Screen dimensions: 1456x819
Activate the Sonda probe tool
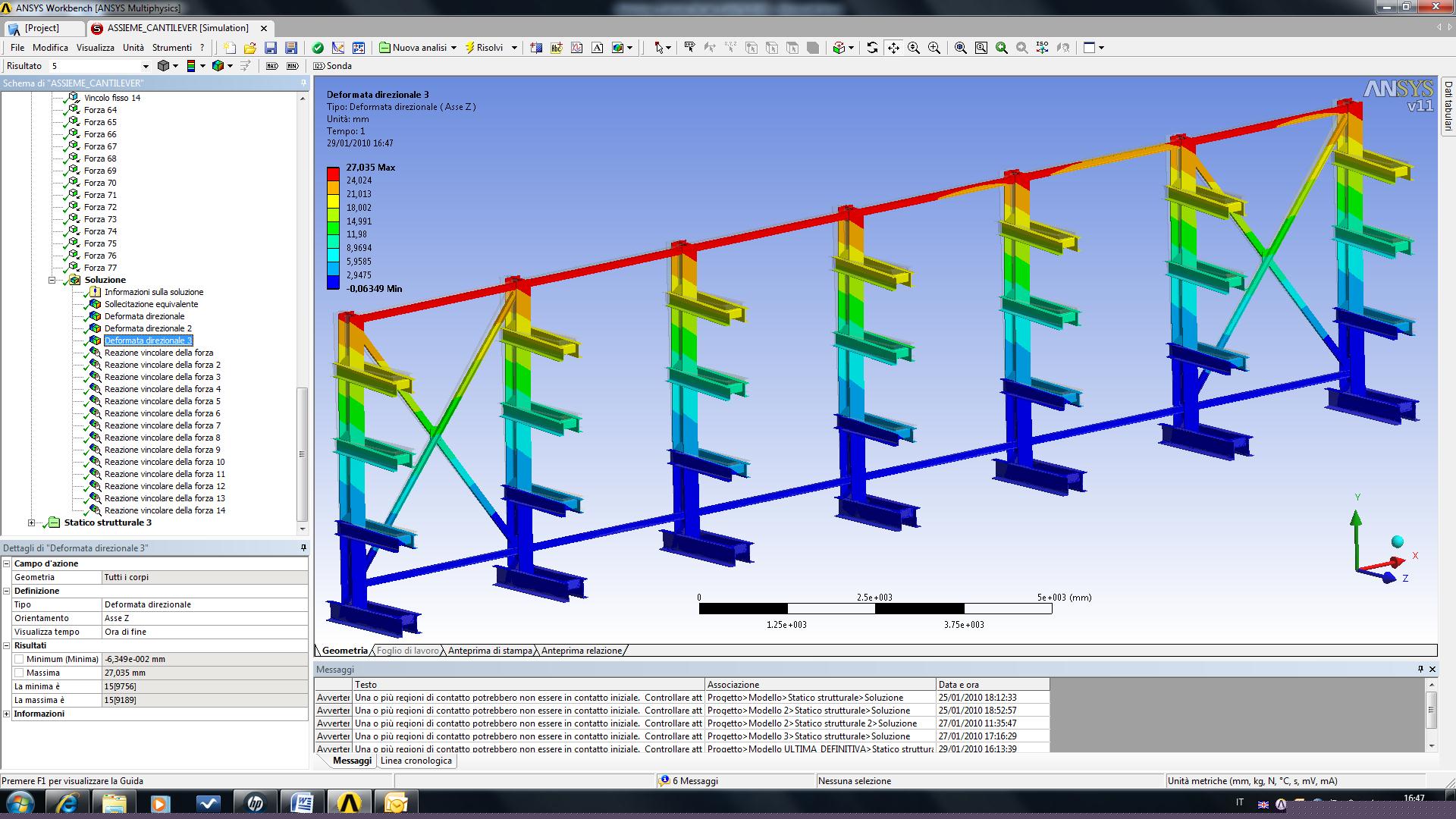click(x=333, y=66)
